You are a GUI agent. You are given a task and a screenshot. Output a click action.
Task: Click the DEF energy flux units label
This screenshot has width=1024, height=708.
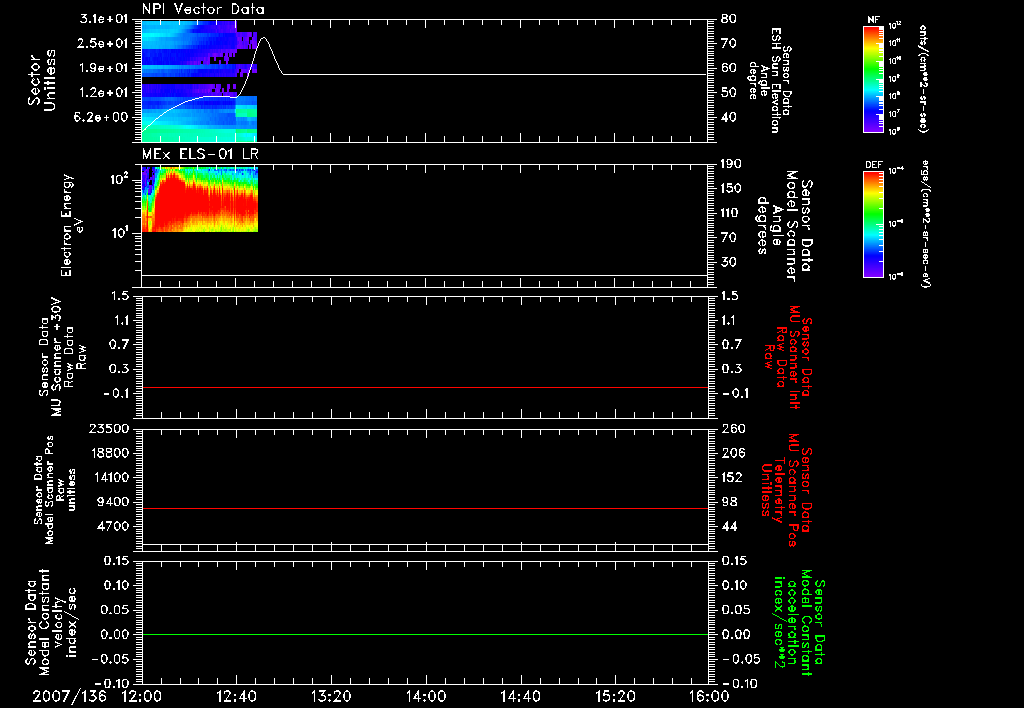[924, 224]
